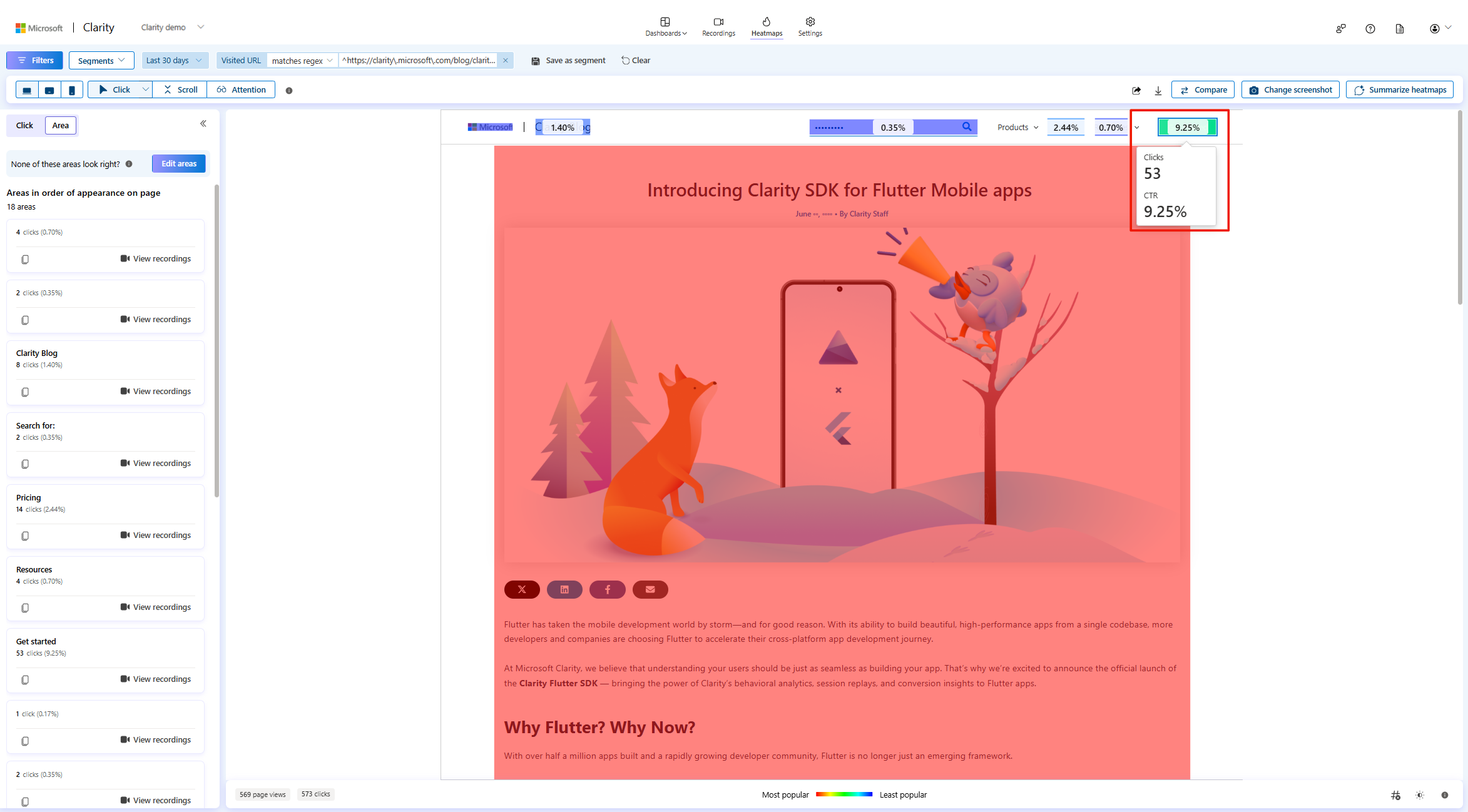Click Summarize heatmaps

tap(1400, 90)
